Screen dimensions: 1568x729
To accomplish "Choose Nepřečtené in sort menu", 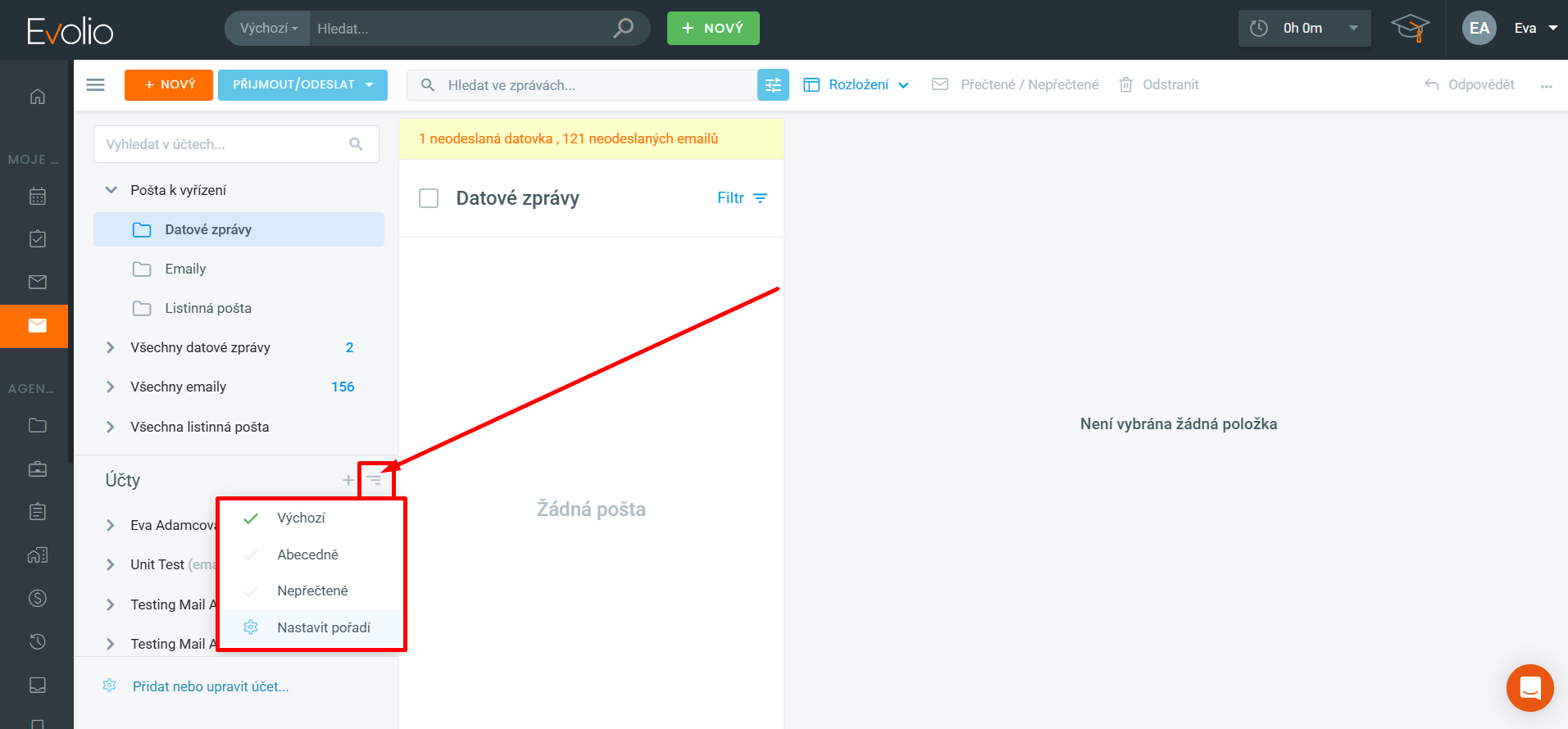I will [312, 591].
